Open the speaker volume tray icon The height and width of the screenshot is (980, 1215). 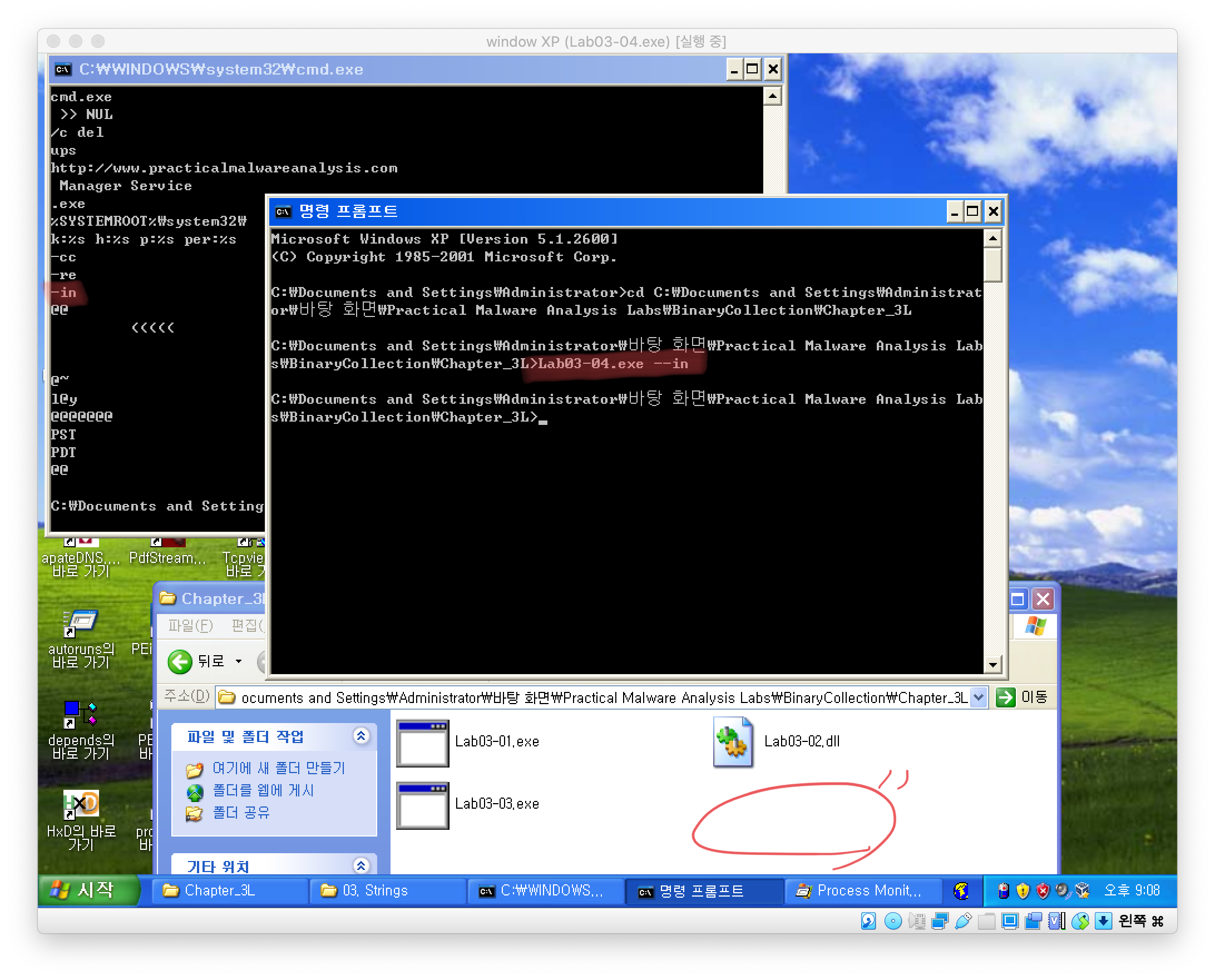(1063, 891)
